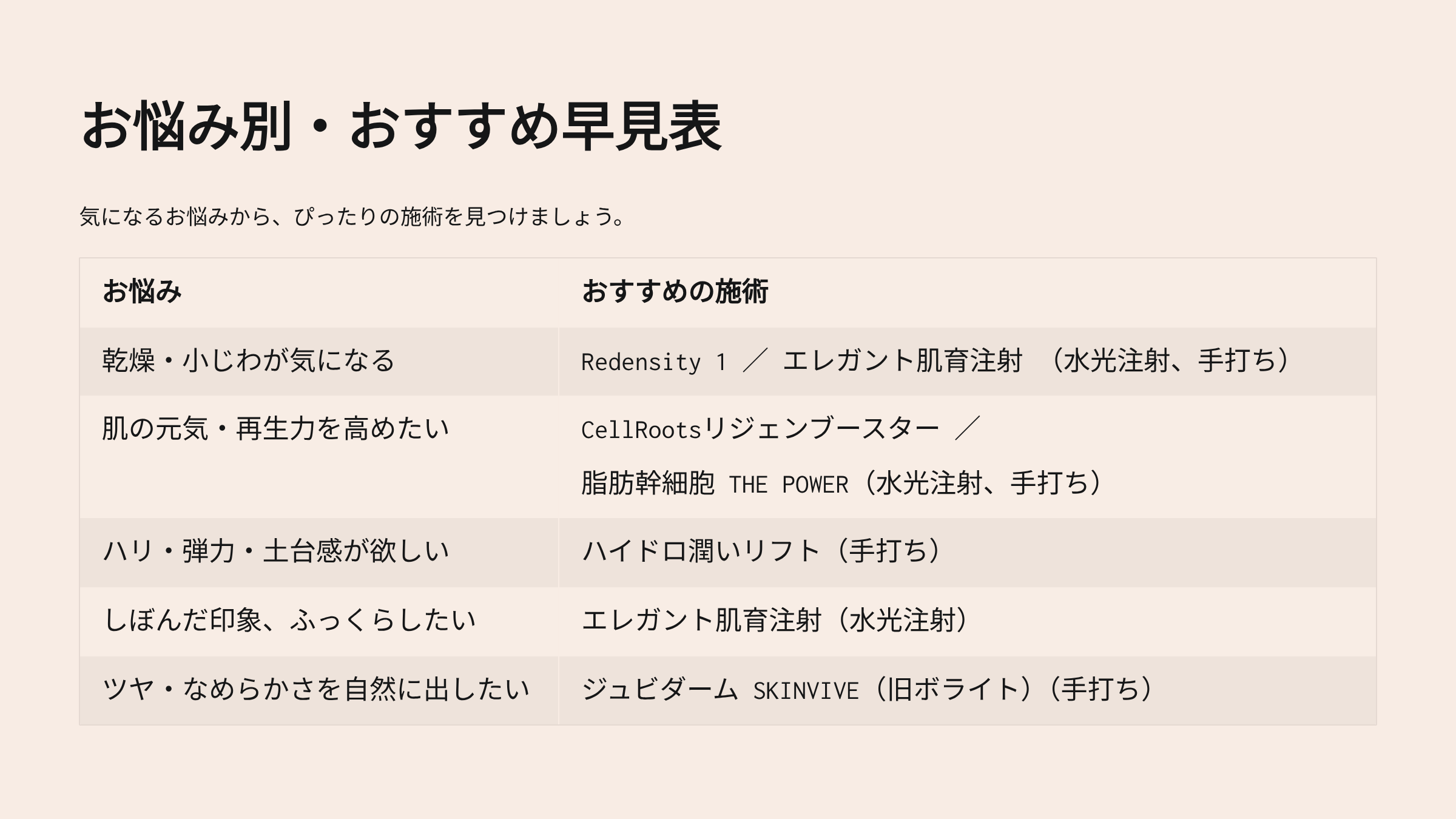Select the subtitle starting with 気になるお悩みから

pos(352,217)
